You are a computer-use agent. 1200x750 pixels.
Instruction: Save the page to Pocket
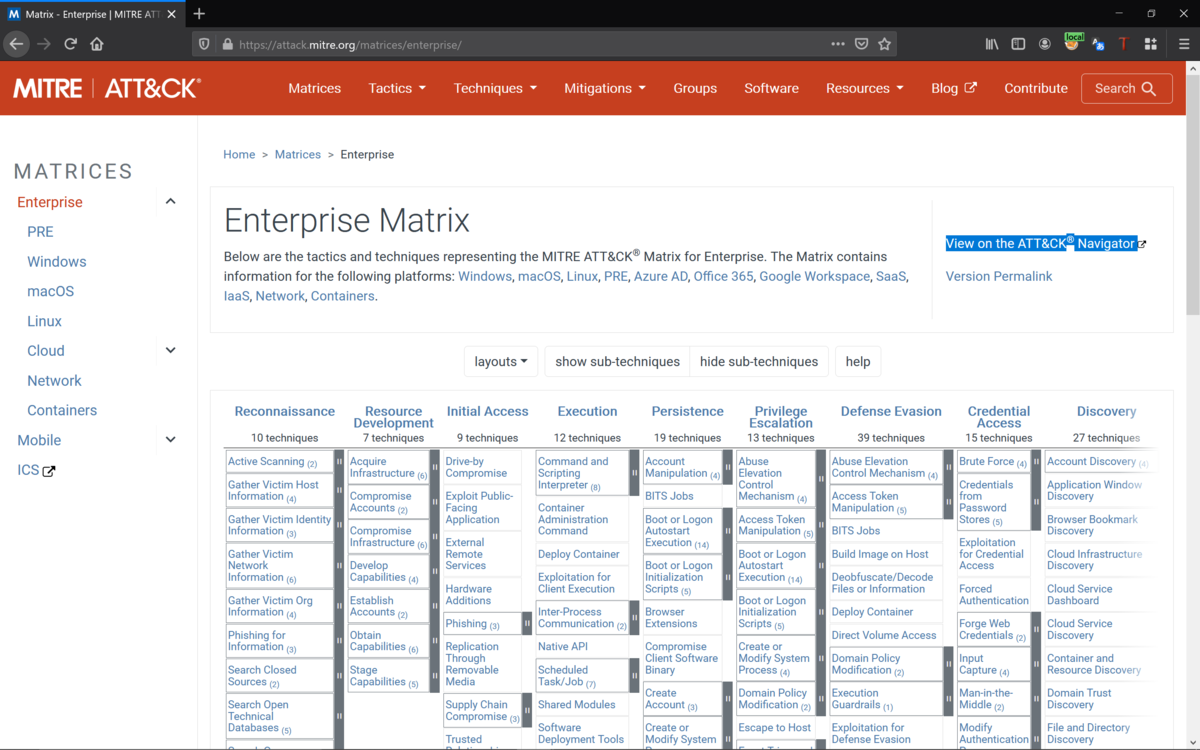click(x=861, y=44)
